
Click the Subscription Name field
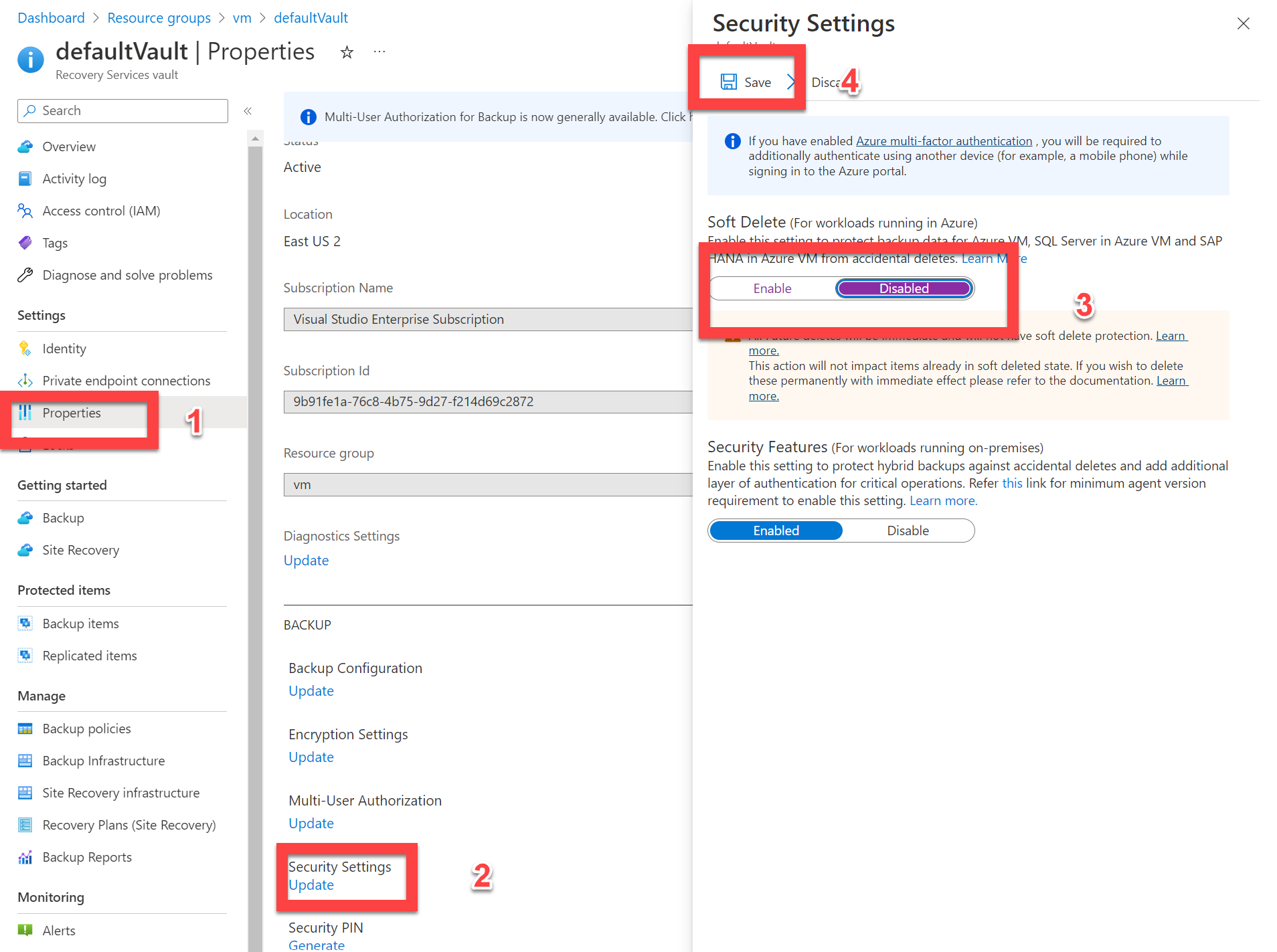[x=488, y=319]
